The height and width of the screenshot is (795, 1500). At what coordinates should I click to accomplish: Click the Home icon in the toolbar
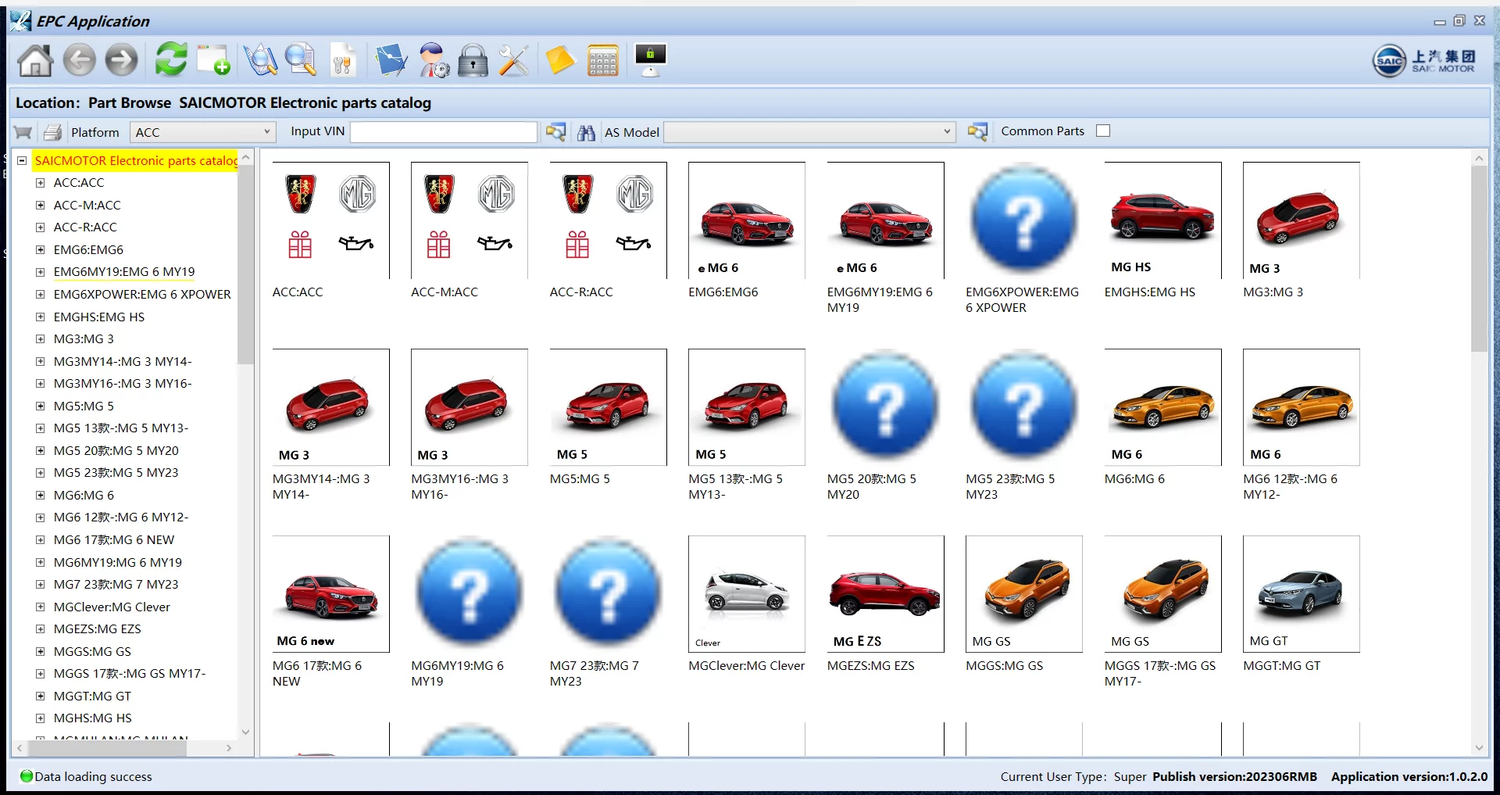(35, 61)
